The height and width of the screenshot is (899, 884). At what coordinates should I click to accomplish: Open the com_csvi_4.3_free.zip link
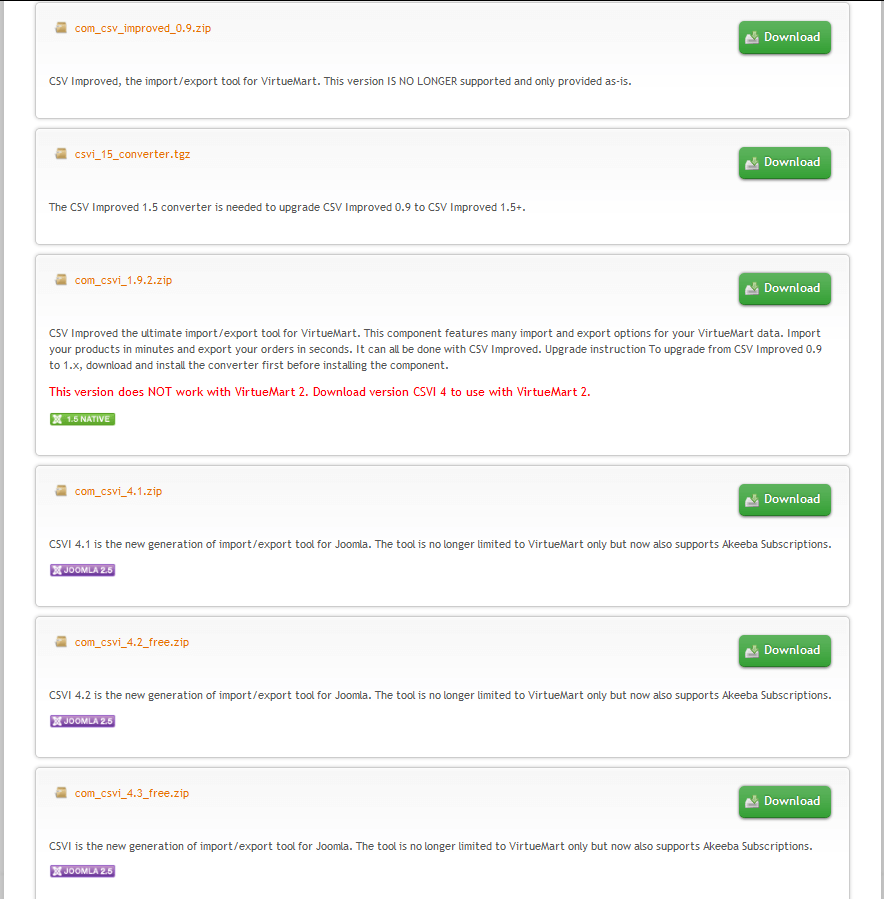pyautogui.click(x=132, y=794)
